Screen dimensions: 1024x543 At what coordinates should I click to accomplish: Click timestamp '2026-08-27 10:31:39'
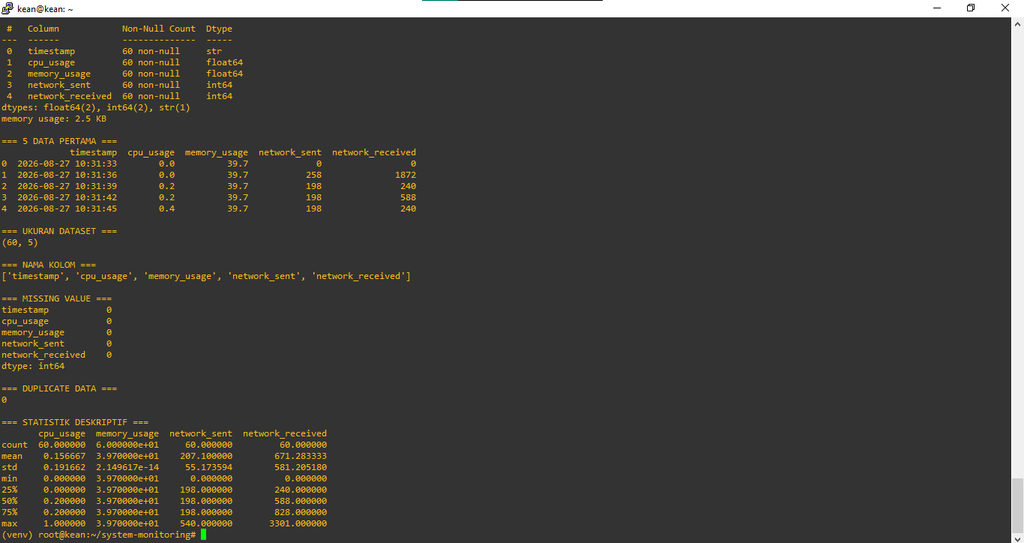(x=67, y=186)
